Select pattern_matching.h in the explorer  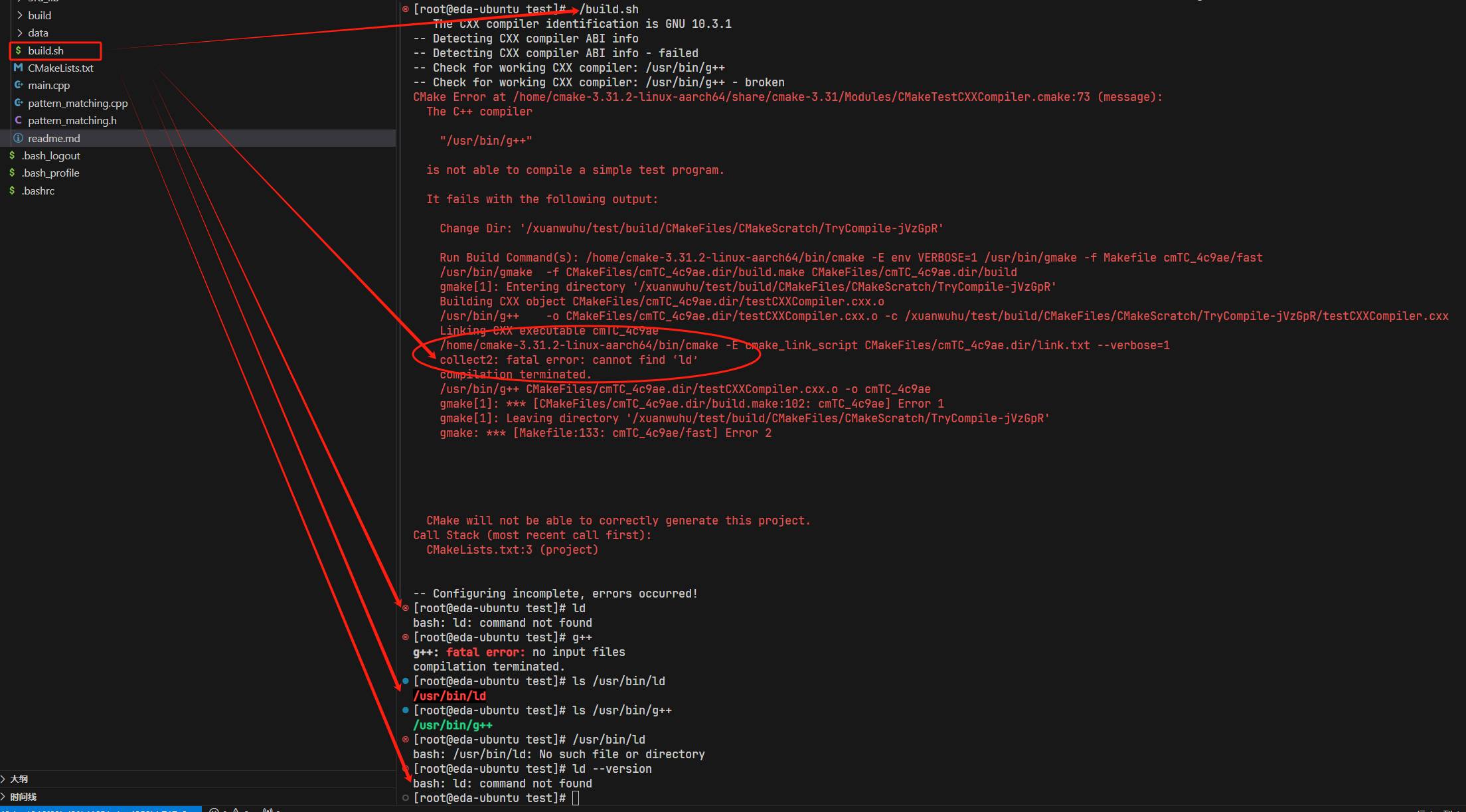pyautogui.click(x=72, y=120)
